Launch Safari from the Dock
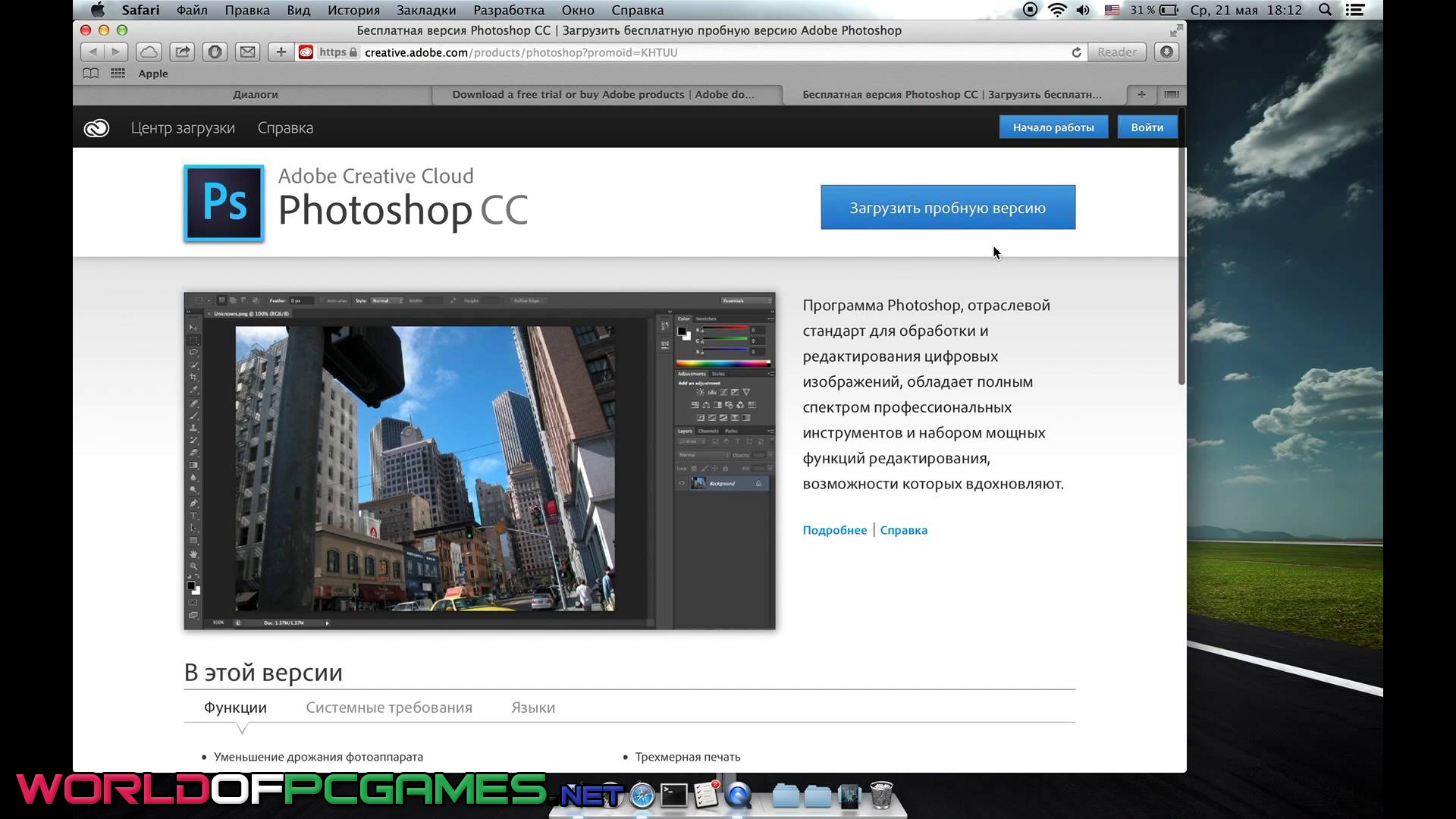 point(642,795)
